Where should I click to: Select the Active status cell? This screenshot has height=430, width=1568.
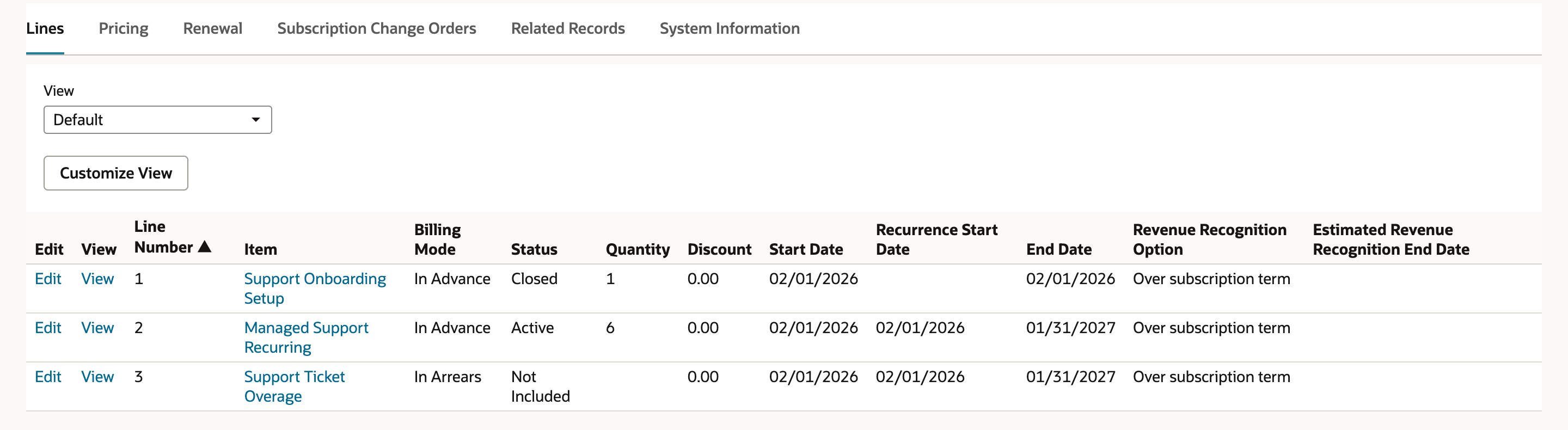[532, 328]
